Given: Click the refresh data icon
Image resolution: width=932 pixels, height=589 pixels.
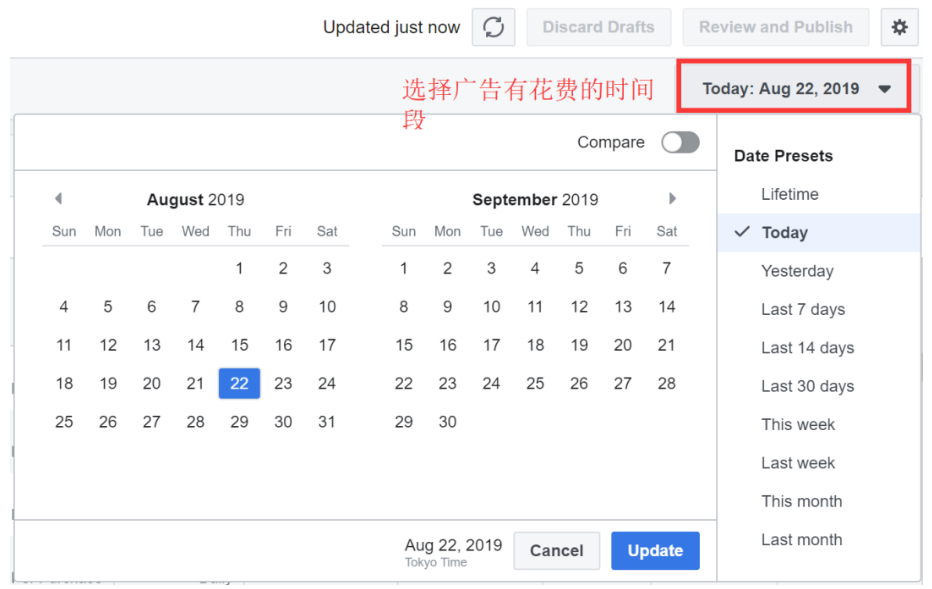Looking at the screenshot, I should pyautogui.click(x=493, y=27).
